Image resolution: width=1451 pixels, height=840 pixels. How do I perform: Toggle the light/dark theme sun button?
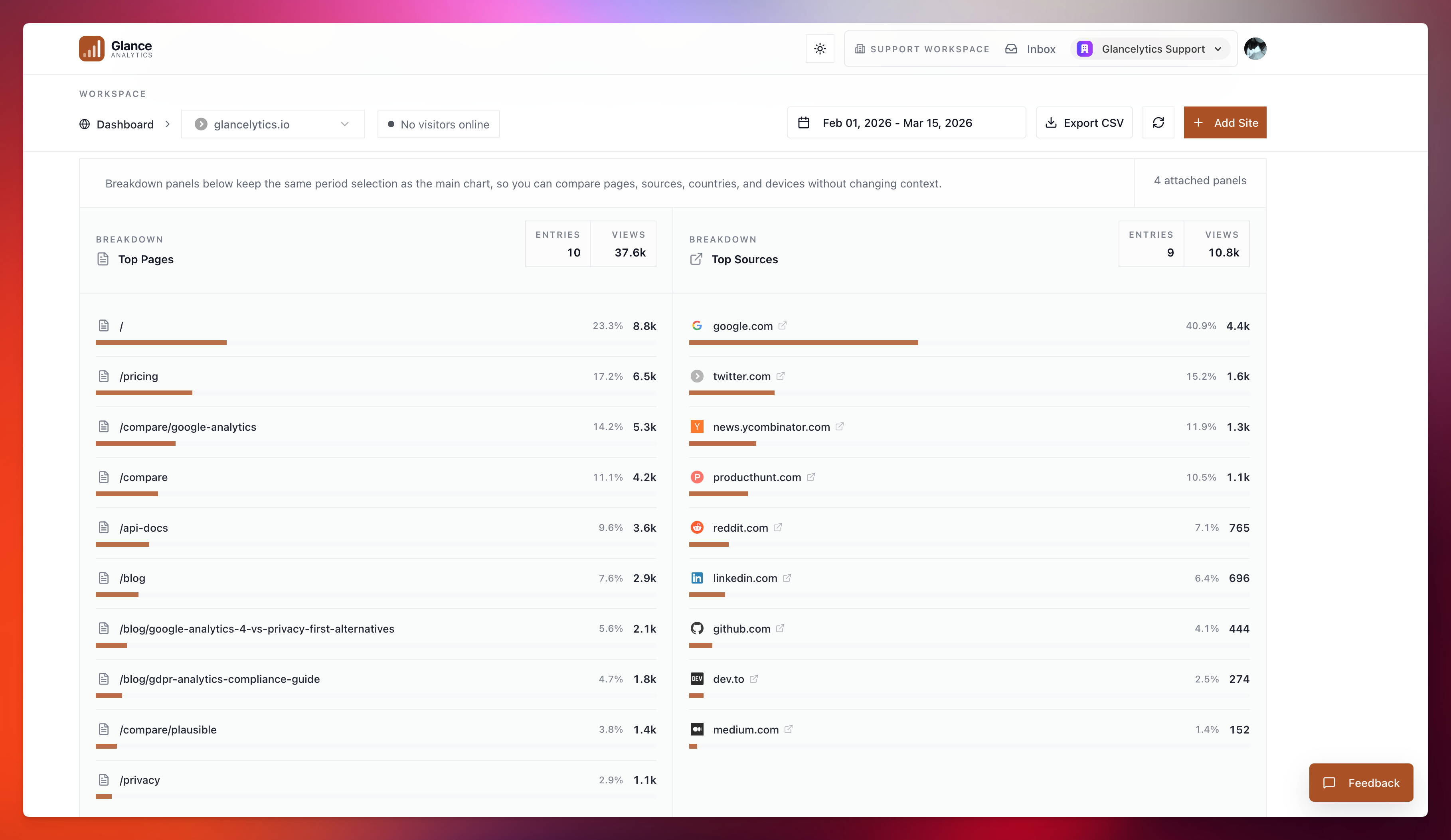tap(819, 49)
